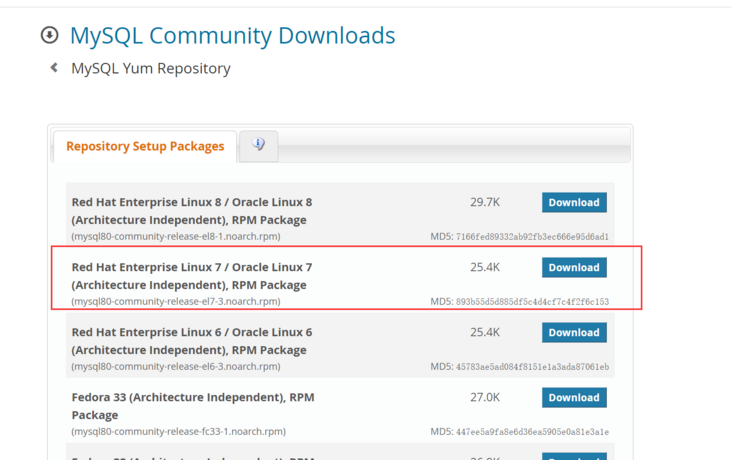Download the Red Hat Enterprise Linux 6 package

click(x=573, y=332)
